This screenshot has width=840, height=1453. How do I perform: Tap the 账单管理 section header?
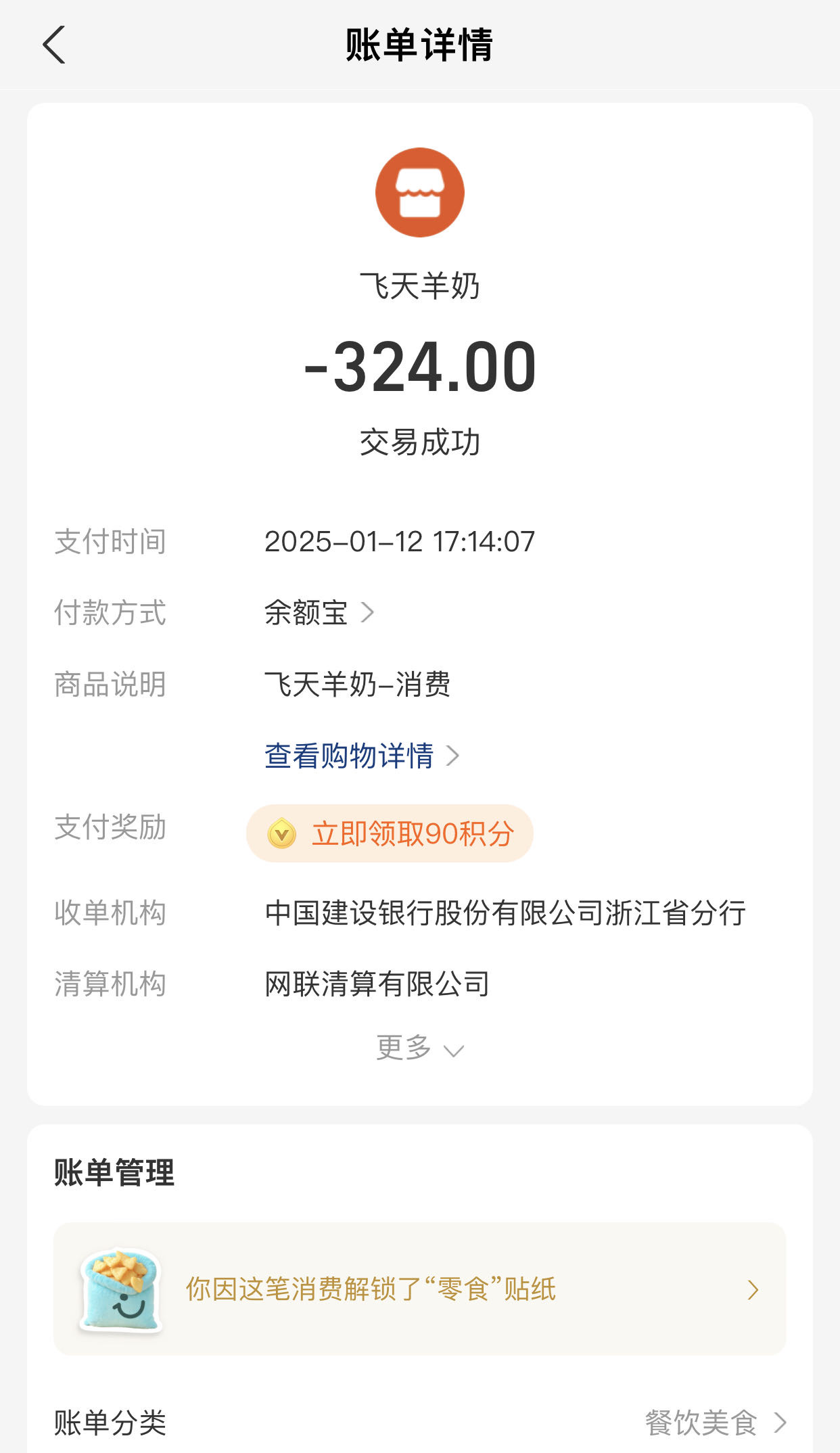tap(114, 1172)
